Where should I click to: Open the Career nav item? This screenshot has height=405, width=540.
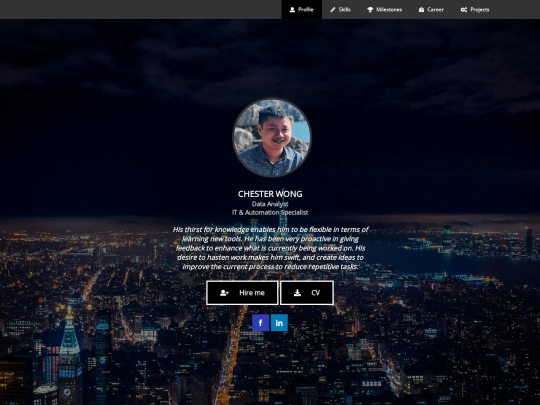point(431,10)
